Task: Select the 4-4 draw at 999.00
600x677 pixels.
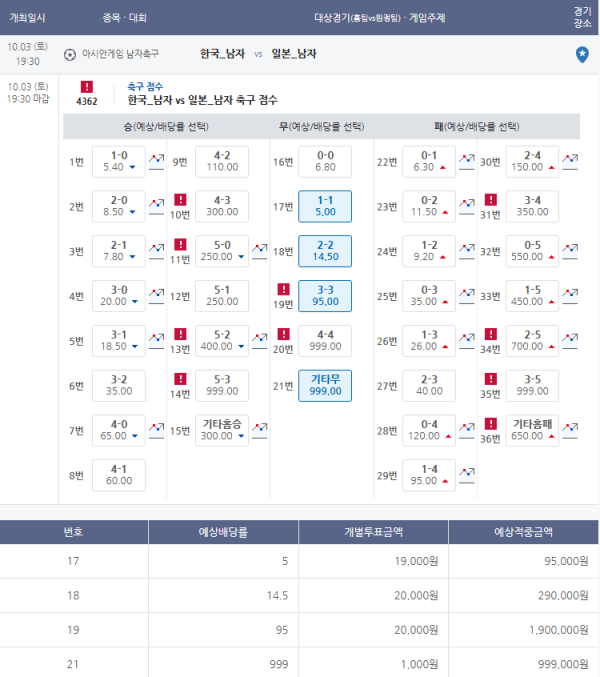Action: [x=325, y=341]
